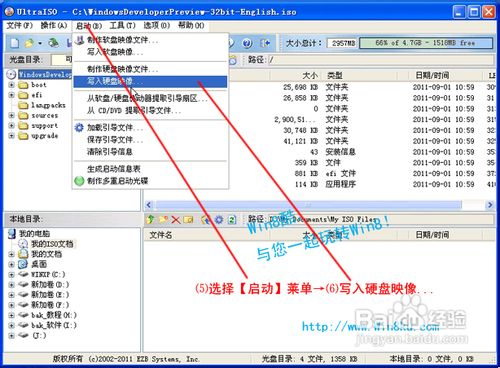This screenshot has width=500, height=368.
Task: Click the horizontal scrollbar thumb of file list
Action: pos(309,204)
